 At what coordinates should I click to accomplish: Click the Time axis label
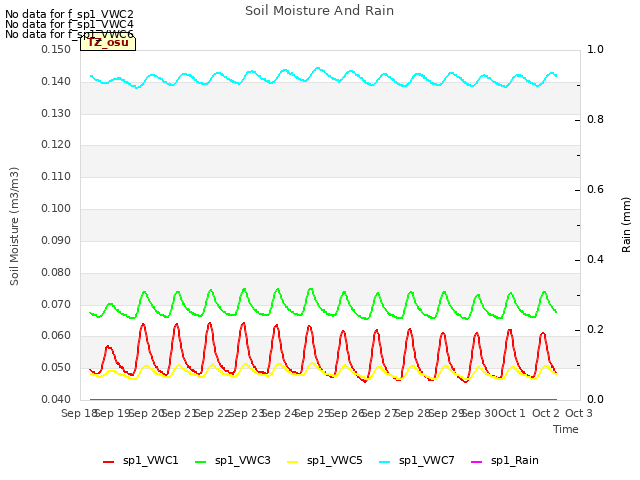tap(566, 429)
